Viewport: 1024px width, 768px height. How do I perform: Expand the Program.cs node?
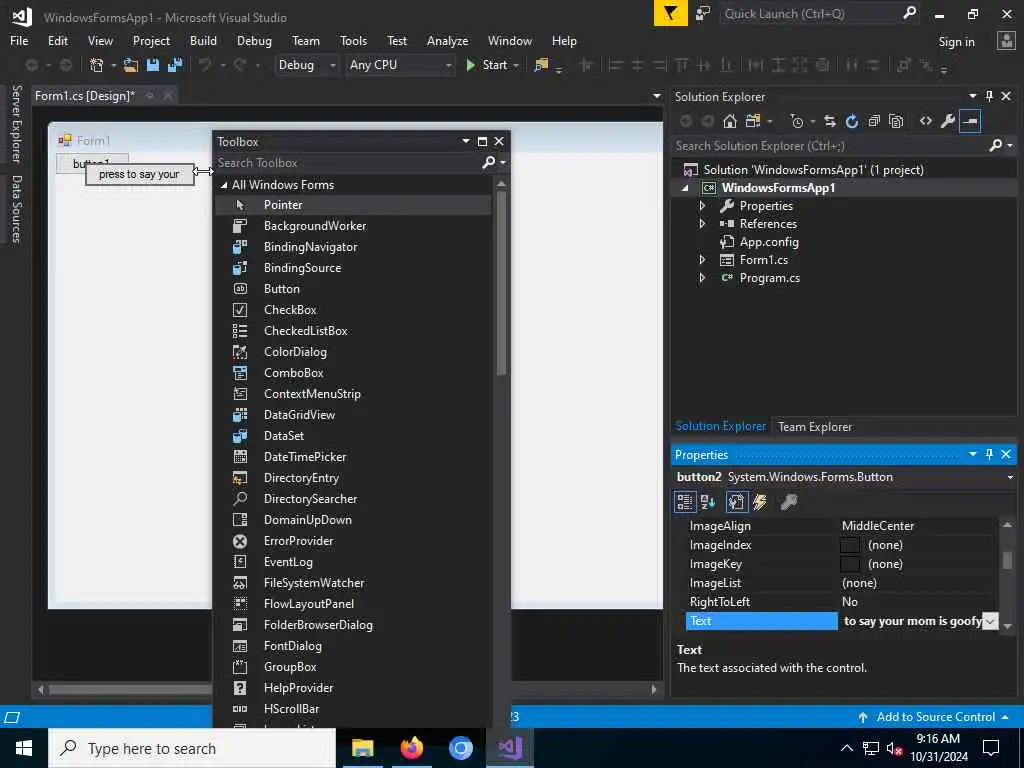(702, 278)
